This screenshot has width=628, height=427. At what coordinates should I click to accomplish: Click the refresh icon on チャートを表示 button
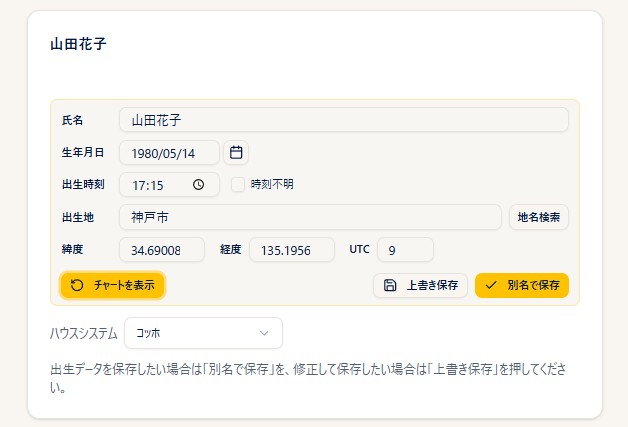click(x=77, y=285)
